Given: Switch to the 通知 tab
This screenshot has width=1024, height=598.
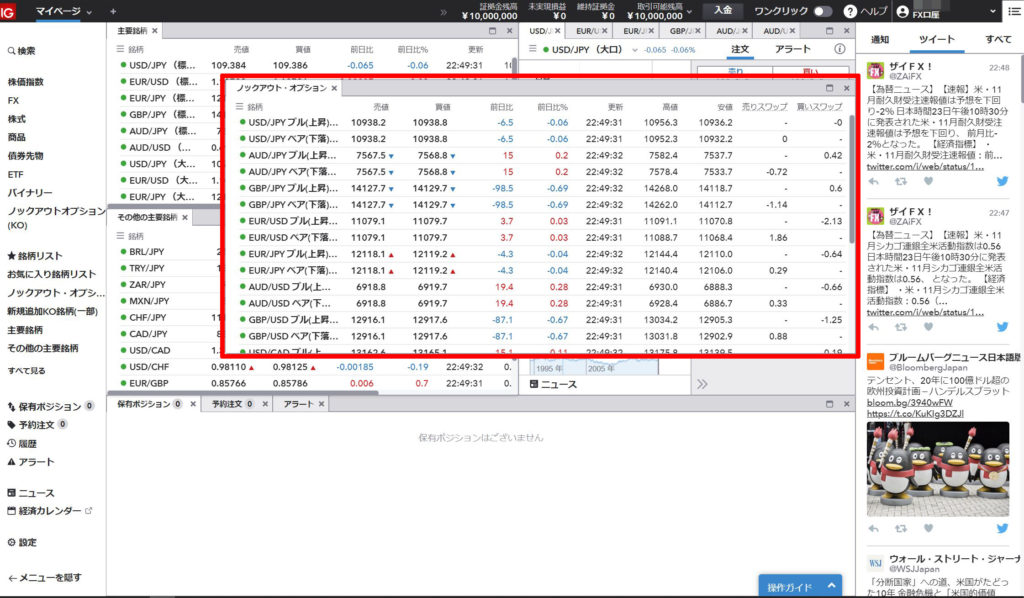Looking at the screenshot, I should [880, 39].
